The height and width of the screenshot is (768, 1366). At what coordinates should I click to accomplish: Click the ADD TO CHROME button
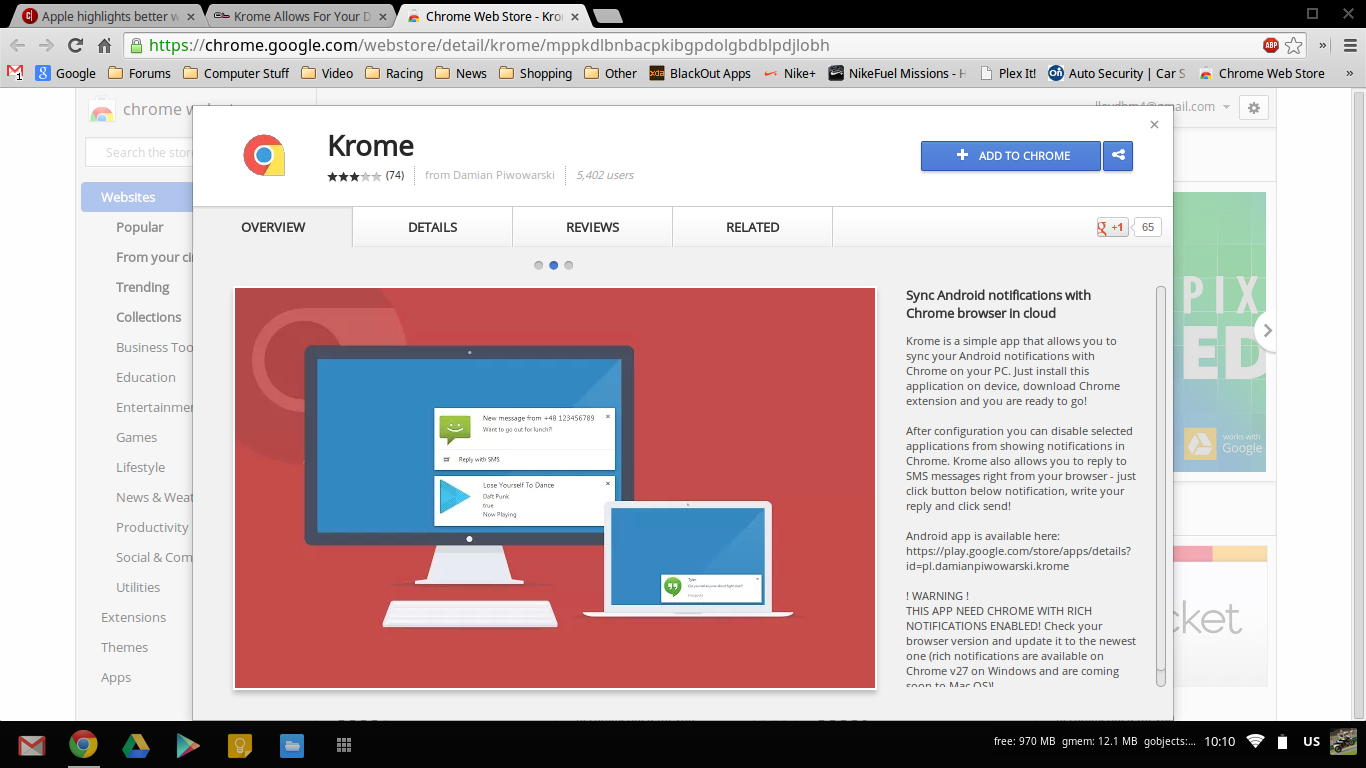click(1011, 155)
